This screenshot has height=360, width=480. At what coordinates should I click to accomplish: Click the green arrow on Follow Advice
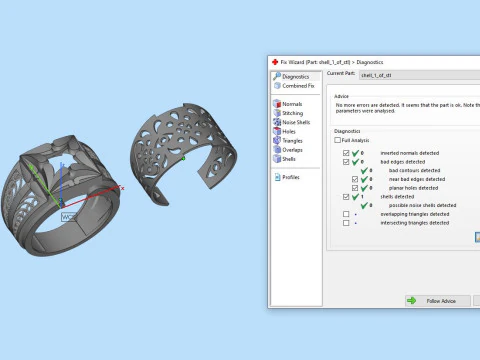411,301
